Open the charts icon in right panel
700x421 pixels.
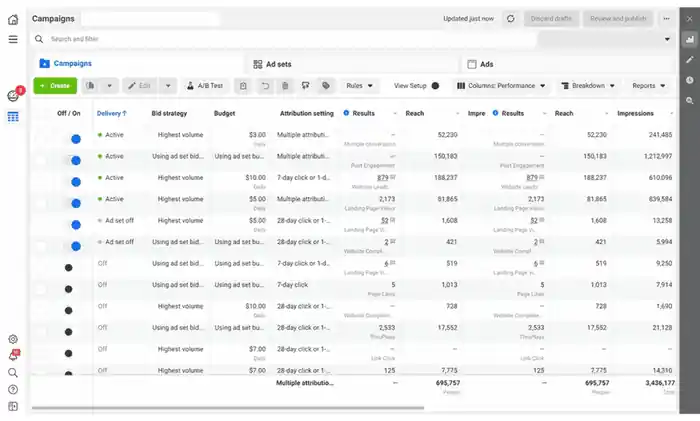[x=690, y=39]
